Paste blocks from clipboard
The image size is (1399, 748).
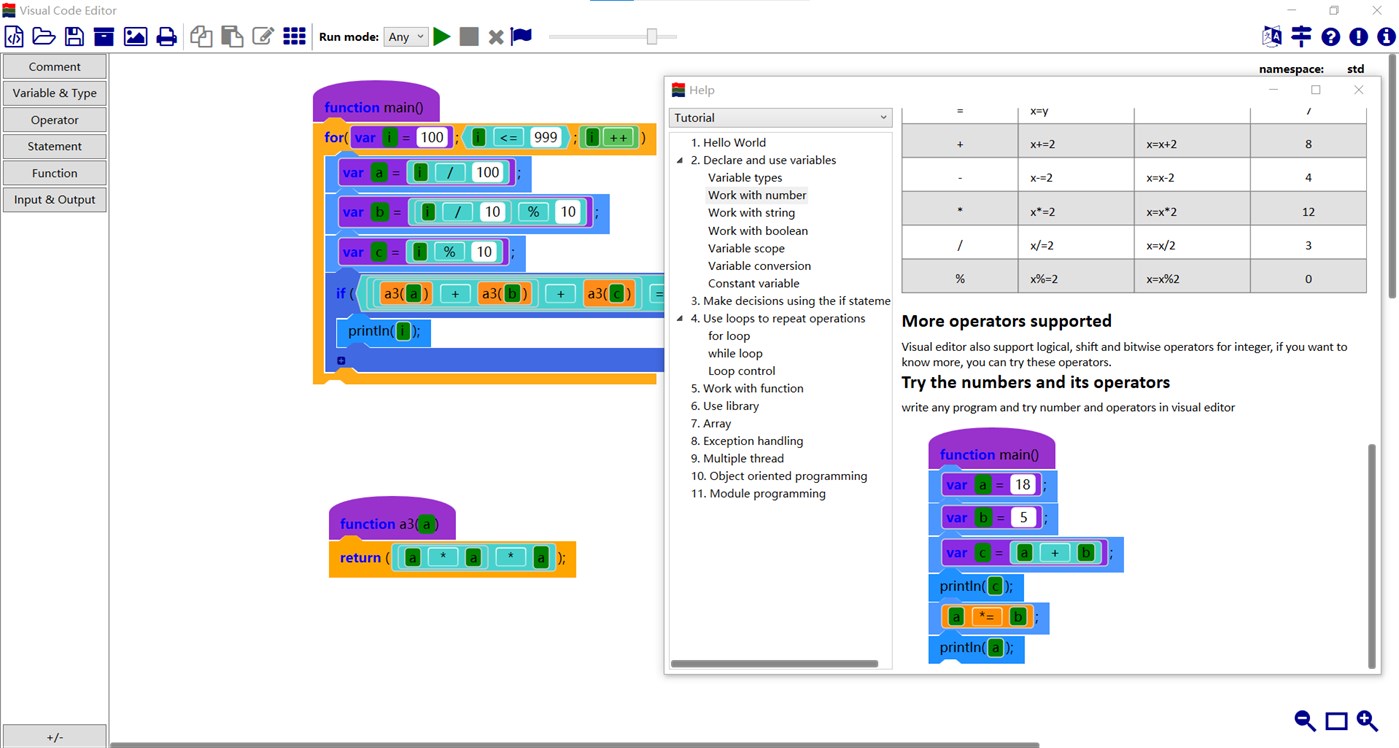click(231, 36)
